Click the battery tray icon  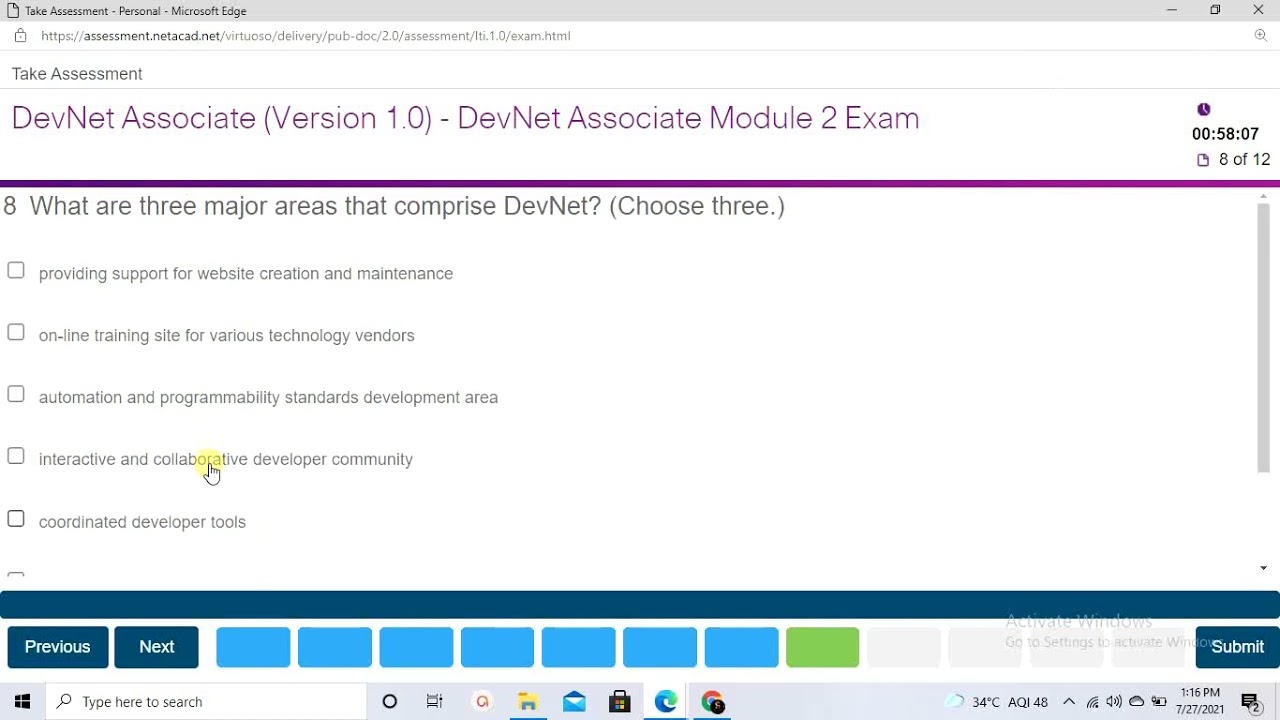click(1159, 702)
